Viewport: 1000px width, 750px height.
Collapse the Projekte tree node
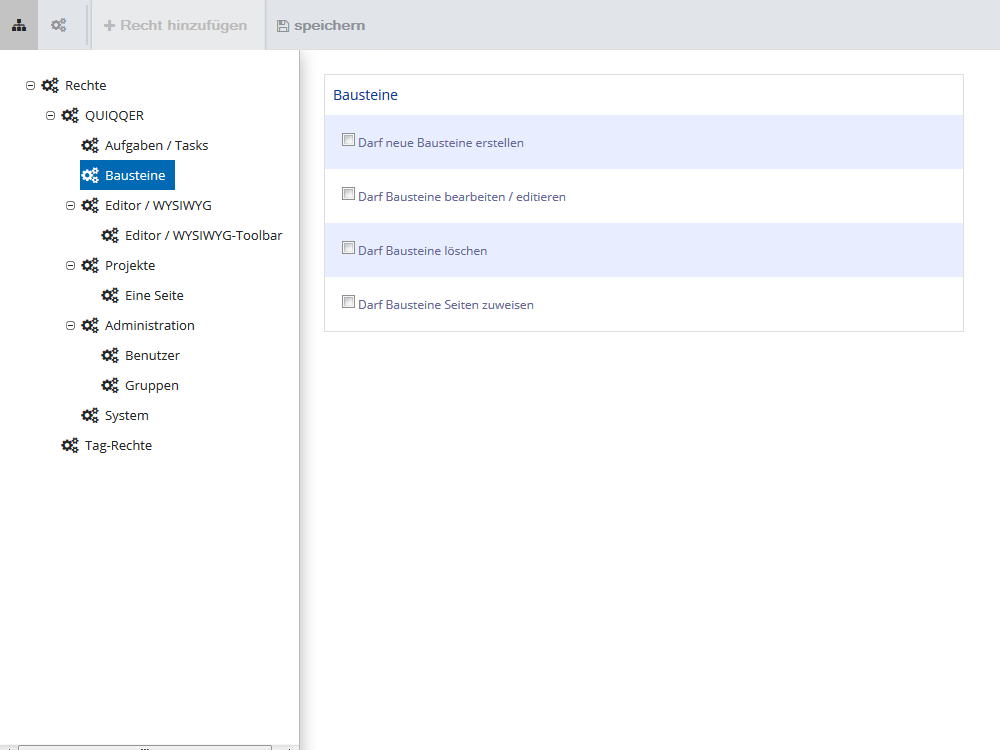click(70, 265)
